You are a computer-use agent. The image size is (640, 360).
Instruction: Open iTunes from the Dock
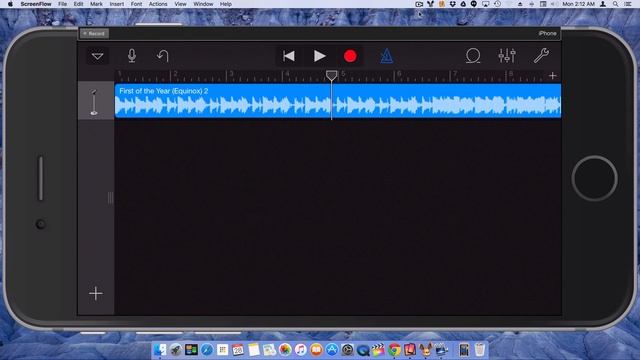(x=301, y=350)
